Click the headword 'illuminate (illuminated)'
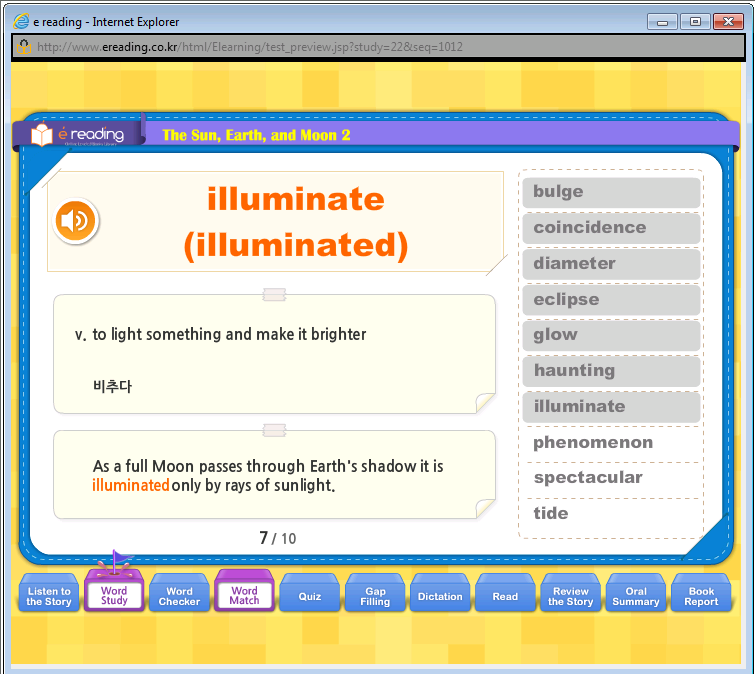 coord(296,222)
